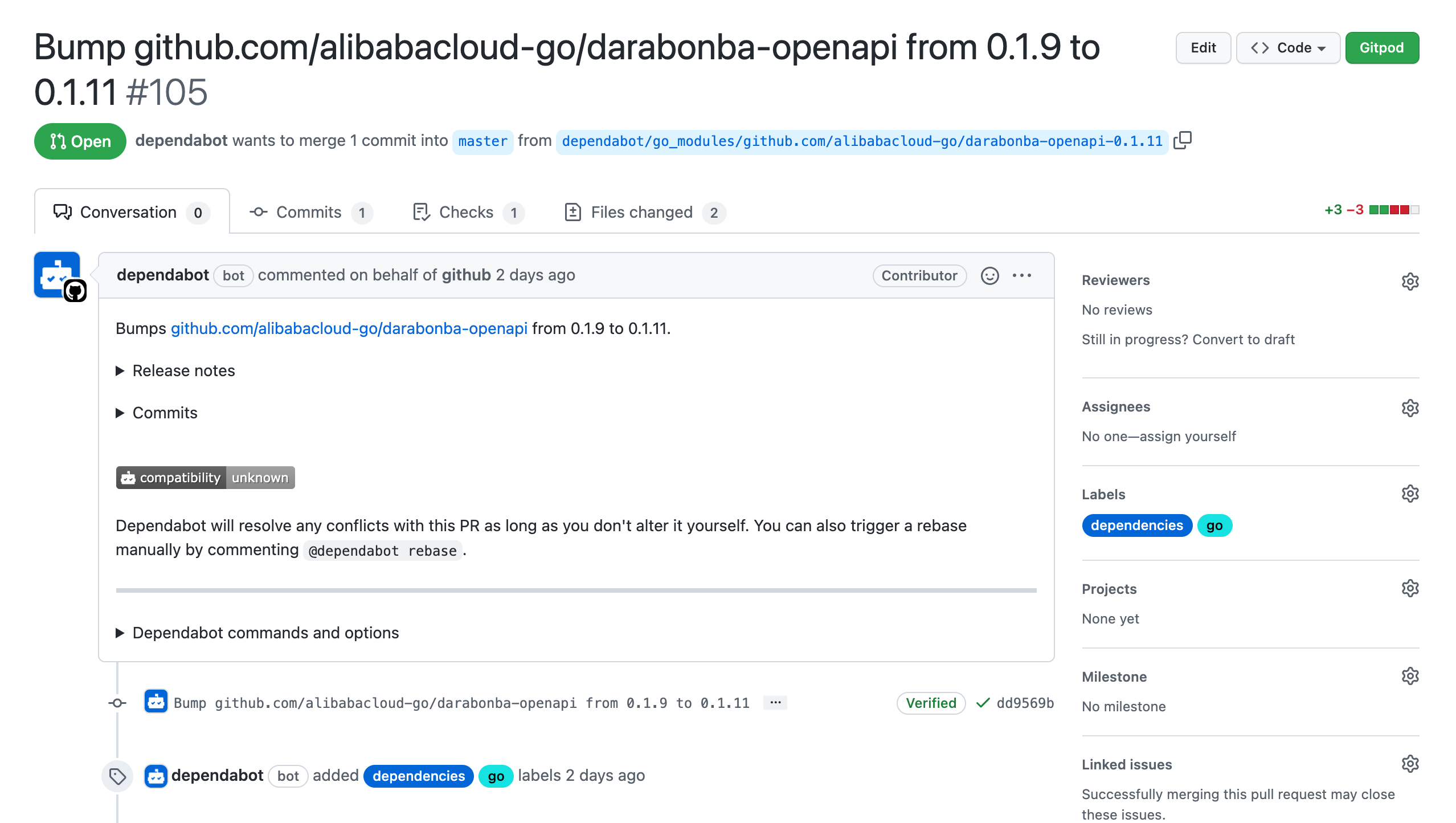
Task: Open the Milestone settings gear
Action: point(1409,676)
